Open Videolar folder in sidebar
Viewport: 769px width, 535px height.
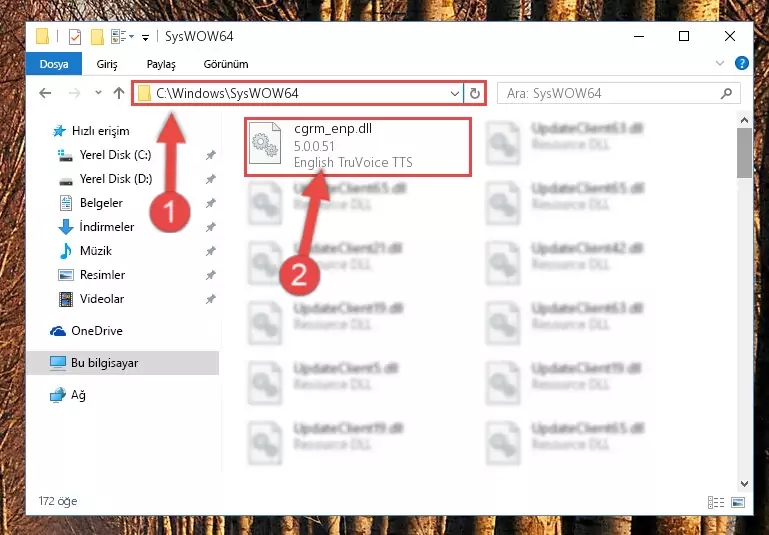pos(102,299)
